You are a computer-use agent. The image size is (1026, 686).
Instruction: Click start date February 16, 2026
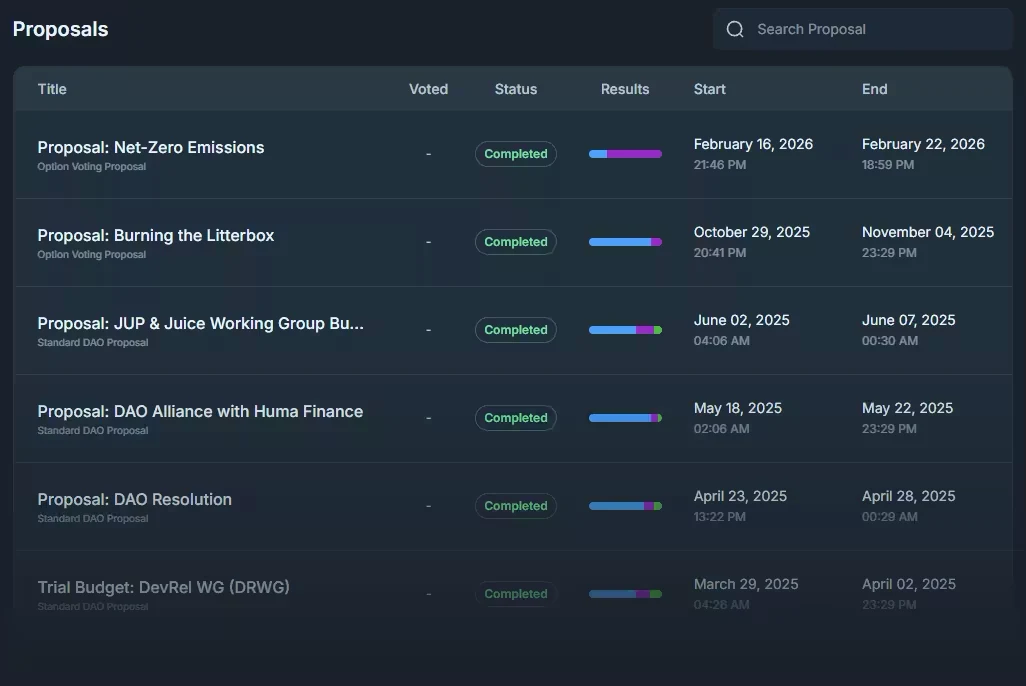pyautogui.click(x=753, y=144)
